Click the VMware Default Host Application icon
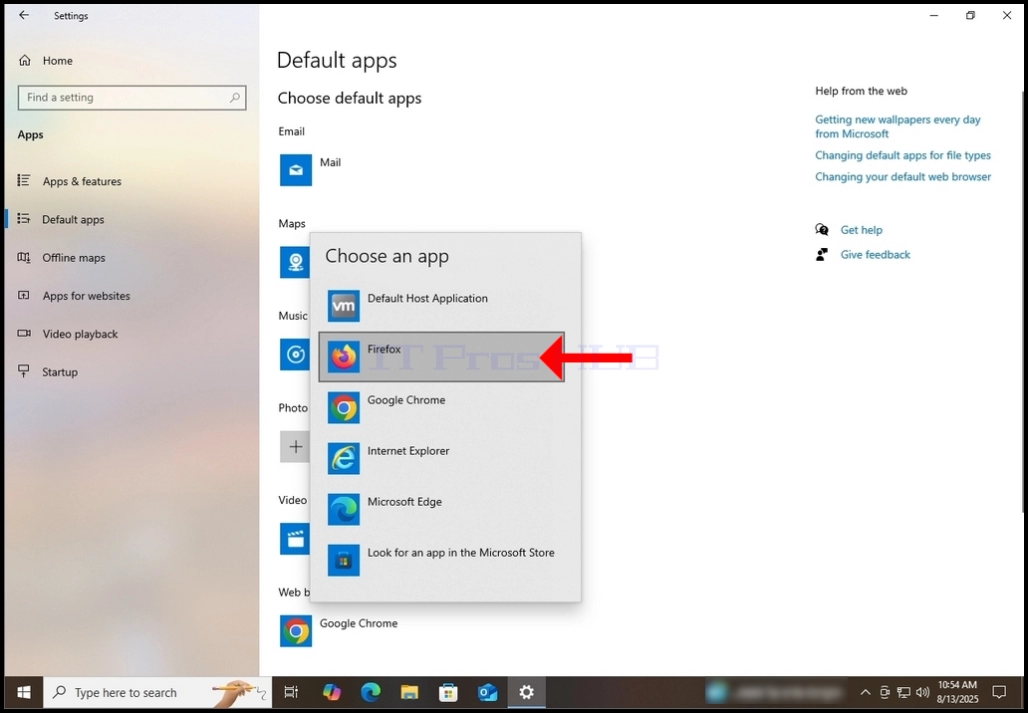1028x713 pixels. coord(344,306)
